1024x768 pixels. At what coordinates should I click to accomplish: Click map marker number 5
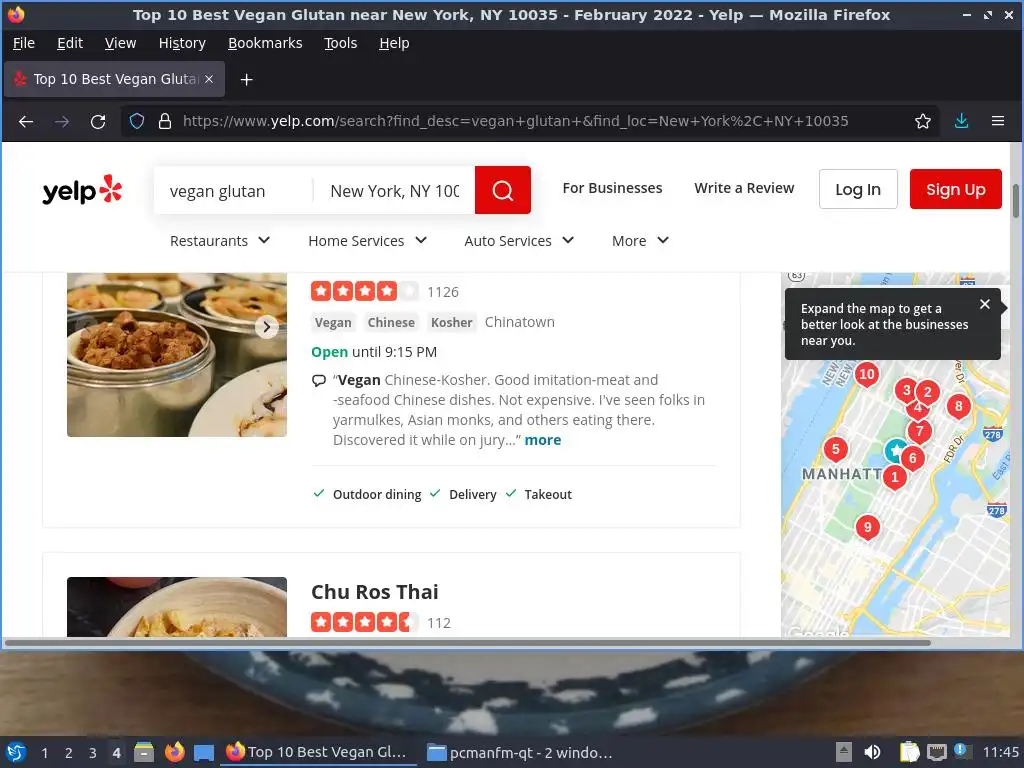(x=835, y=449)
